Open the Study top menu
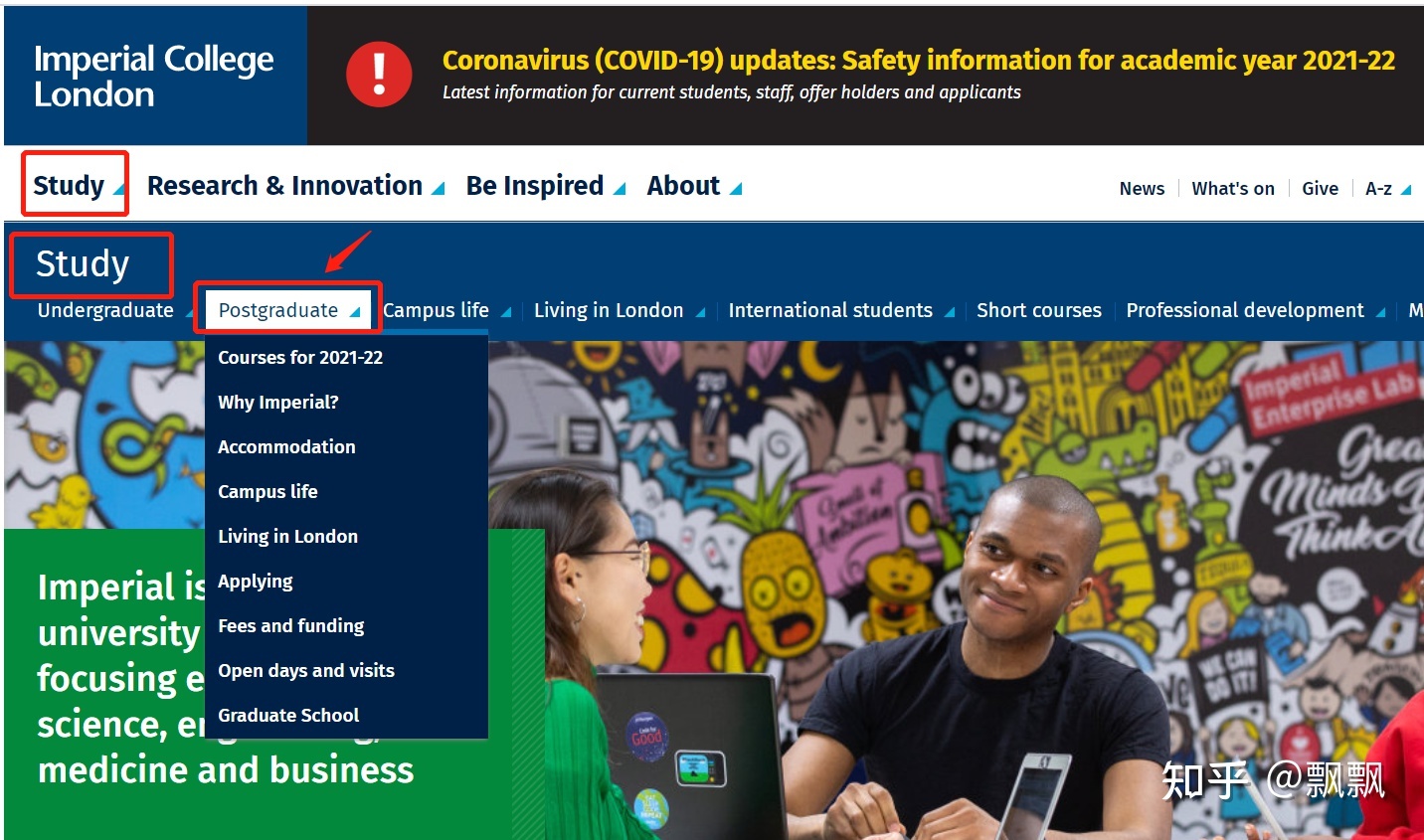1424x840 pixels. [69, 186]
